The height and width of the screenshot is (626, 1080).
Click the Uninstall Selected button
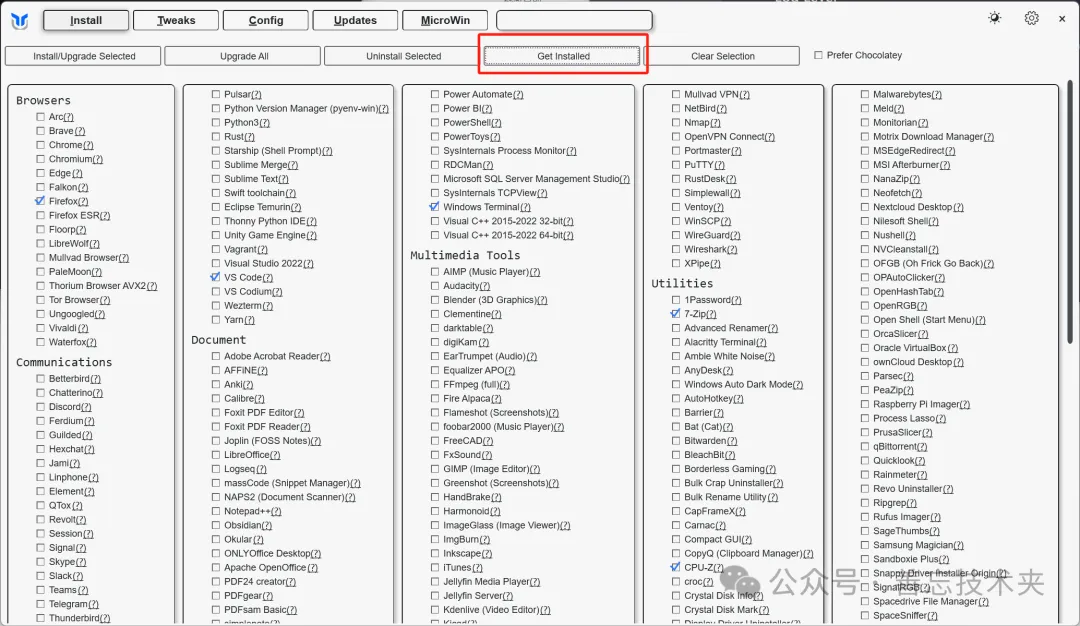[x=403, y=56]
